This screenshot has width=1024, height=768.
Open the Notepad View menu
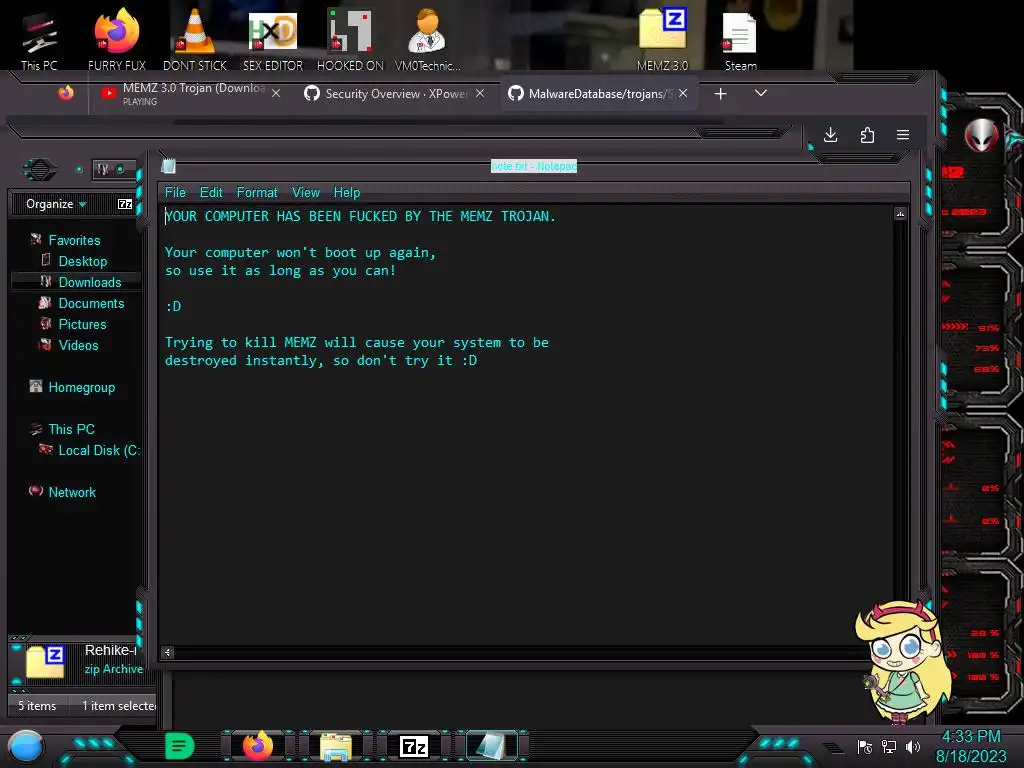pos(306,193)
